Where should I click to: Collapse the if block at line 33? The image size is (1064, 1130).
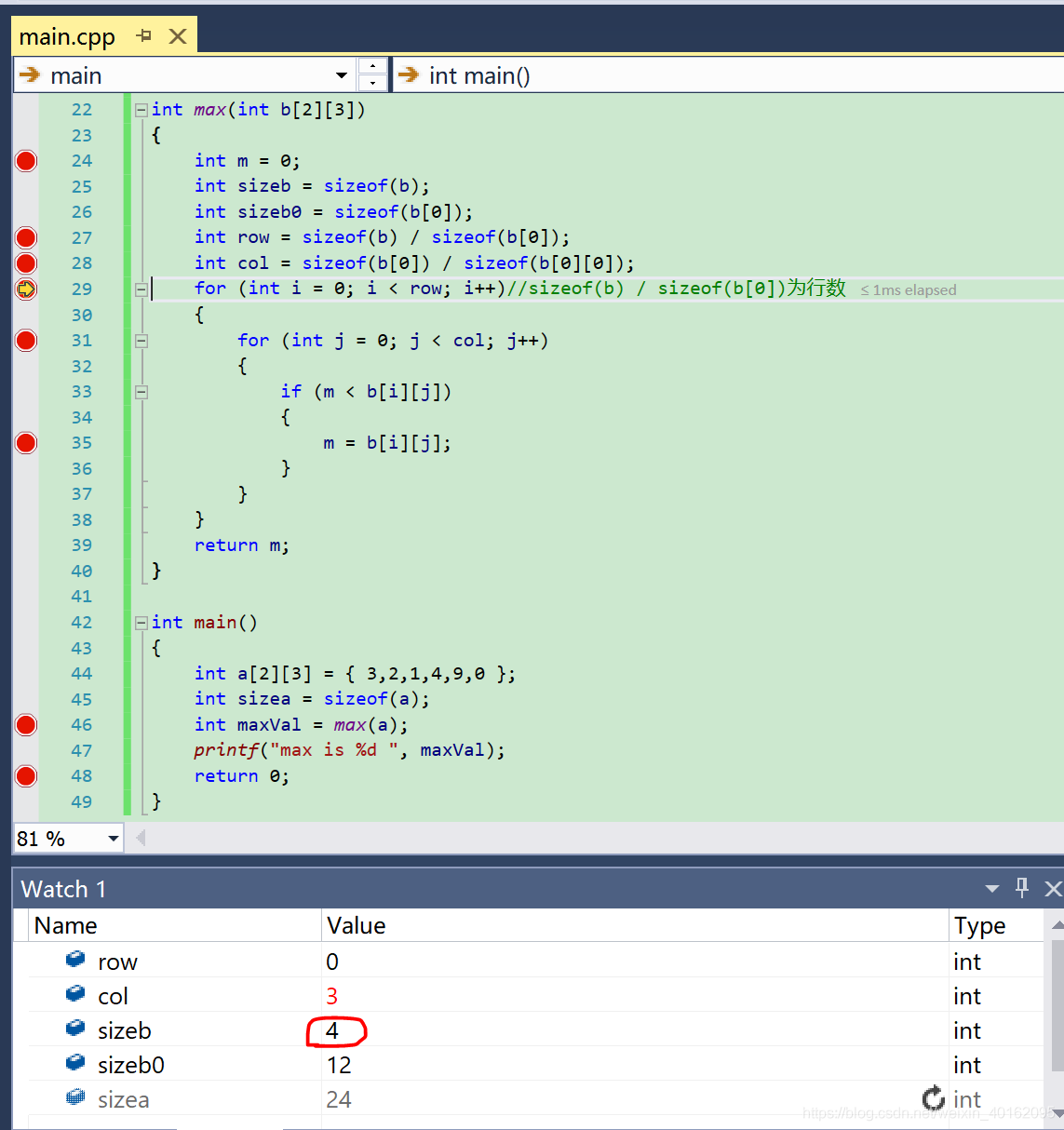click(141, 392)
